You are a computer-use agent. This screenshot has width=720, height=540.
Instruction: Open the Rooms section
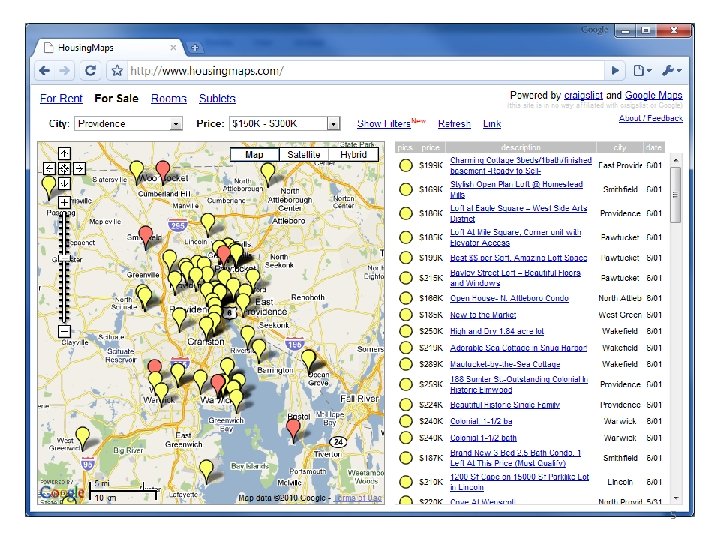point(169,98)
